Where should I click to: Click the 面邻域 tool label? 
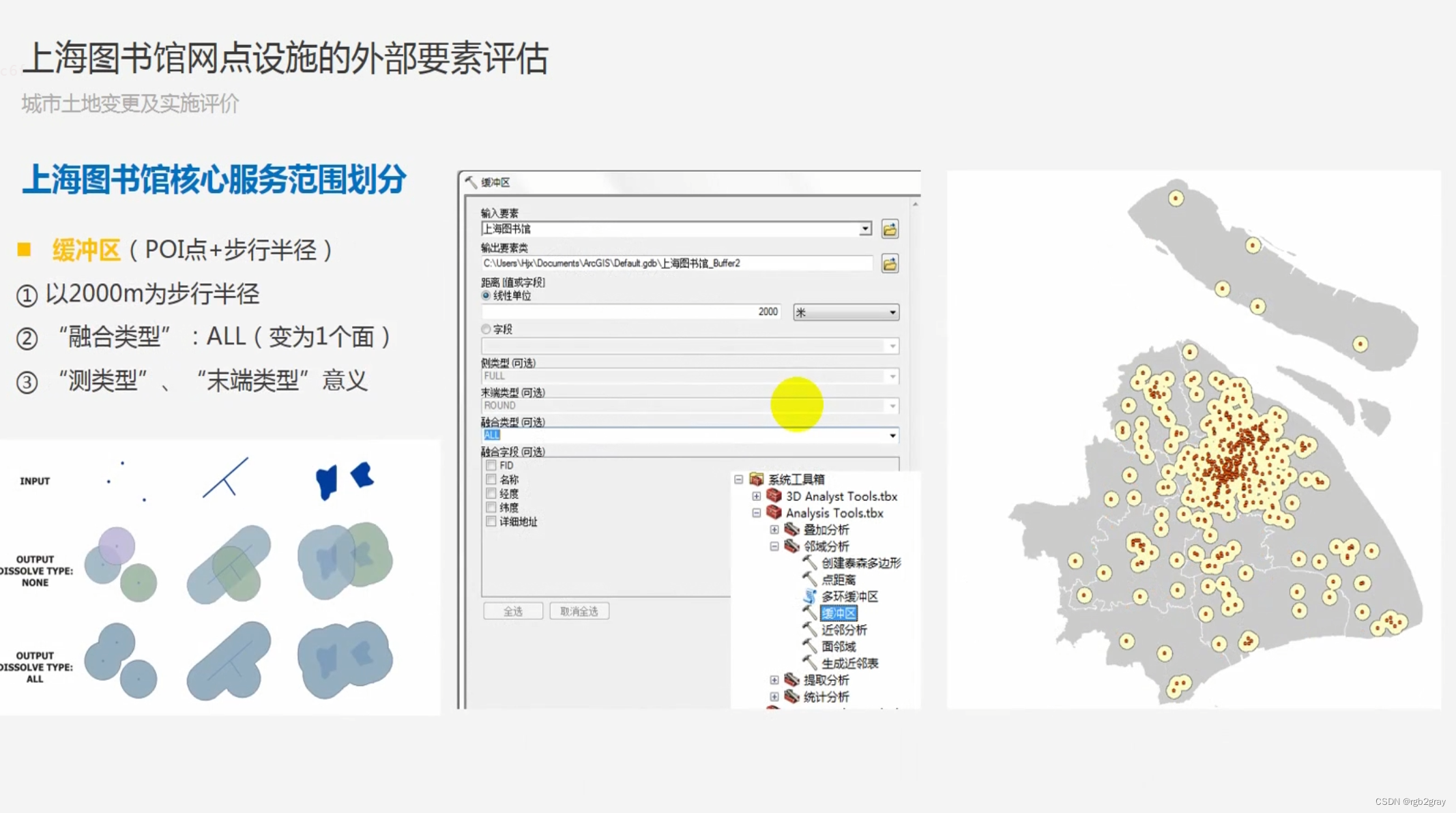tap(839, 646)
